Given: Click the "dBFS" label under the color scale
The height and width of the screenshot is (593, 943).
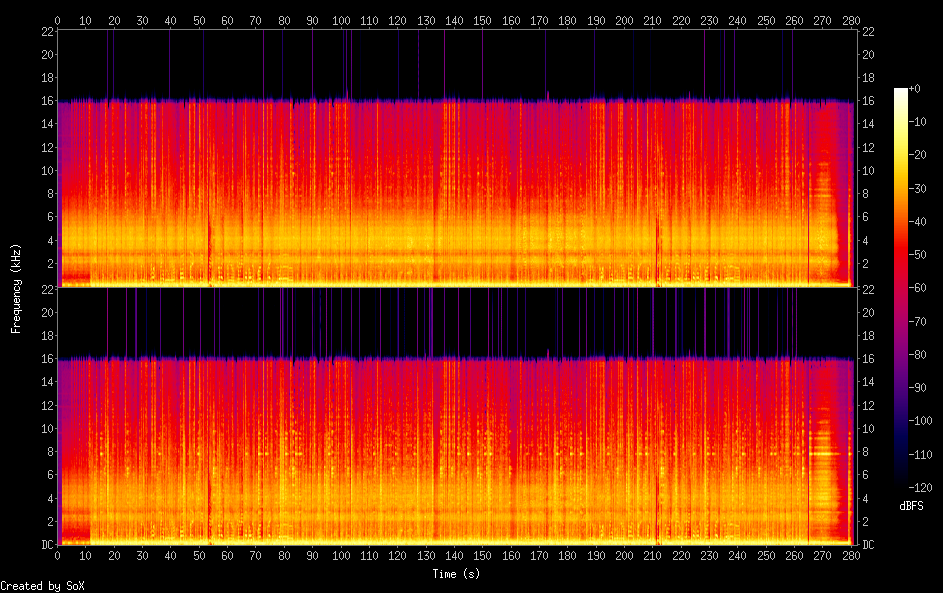Looking at the screenshot, I should click(911, 506).
